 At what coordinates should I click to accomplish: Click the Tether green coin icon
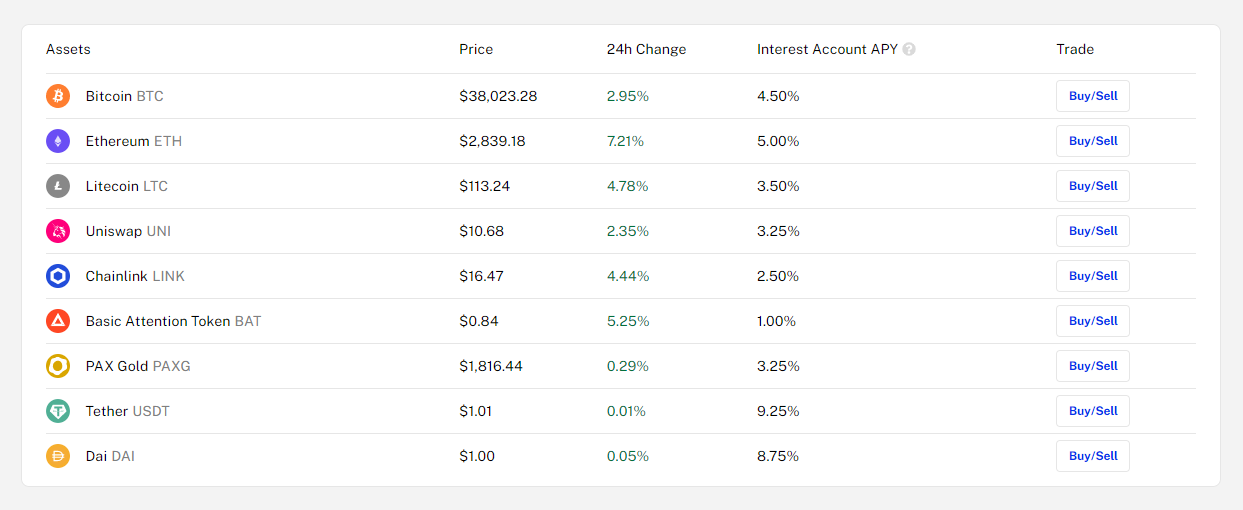(x=58, y=411)
